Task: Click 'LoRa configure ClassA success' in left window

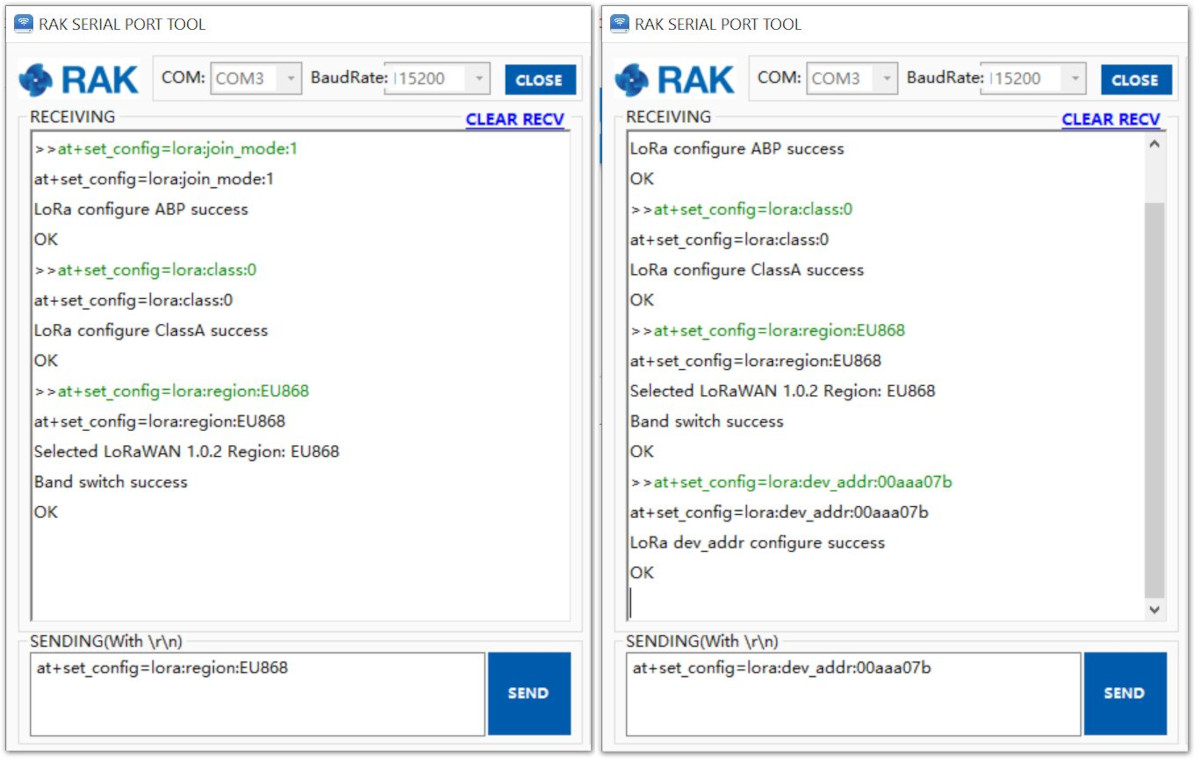Action: click(151, 330)
